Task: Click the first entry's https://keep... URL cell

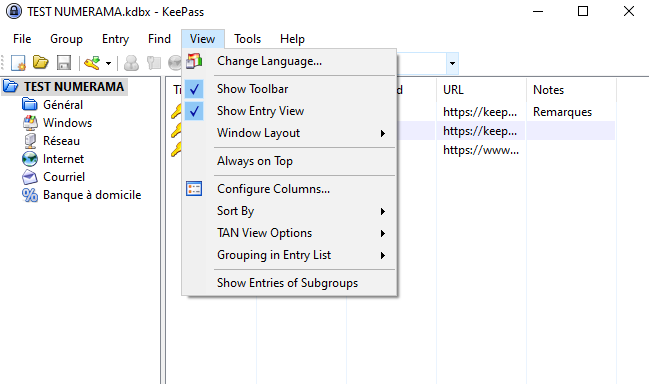Action: click(x=481, y=112)
